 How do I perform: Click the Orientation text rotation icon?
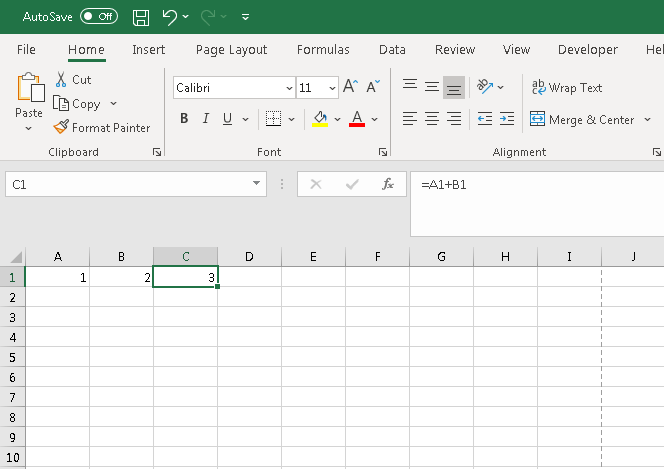[x=485, y=86]
